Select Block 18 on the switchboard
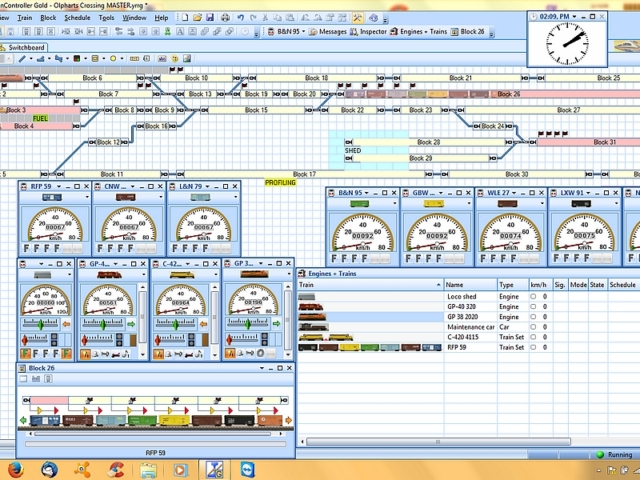640x480 pixels. point(316,78)
